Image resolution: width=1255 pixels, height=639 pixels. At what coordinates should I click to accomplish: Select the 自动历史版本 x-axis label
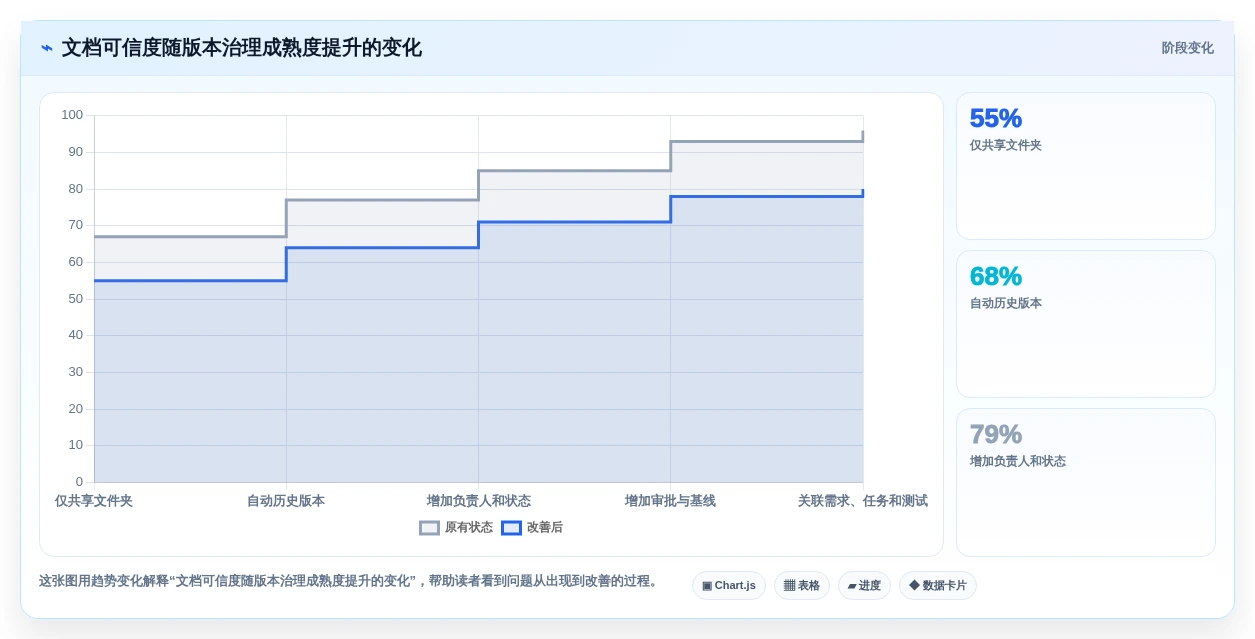286,501
